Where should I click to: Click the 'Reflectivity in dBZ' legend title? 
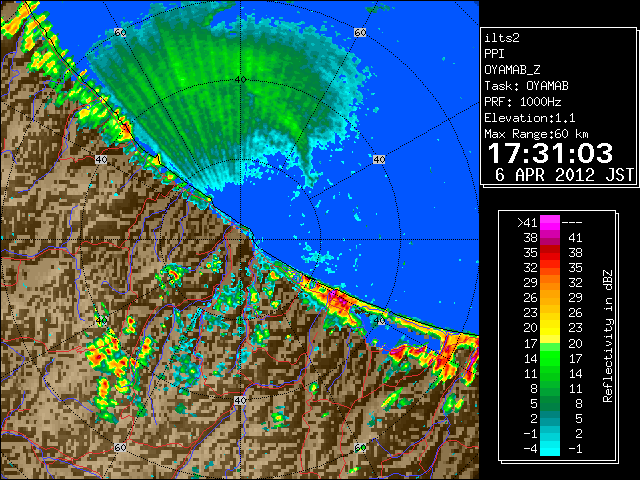click(608, 336)
